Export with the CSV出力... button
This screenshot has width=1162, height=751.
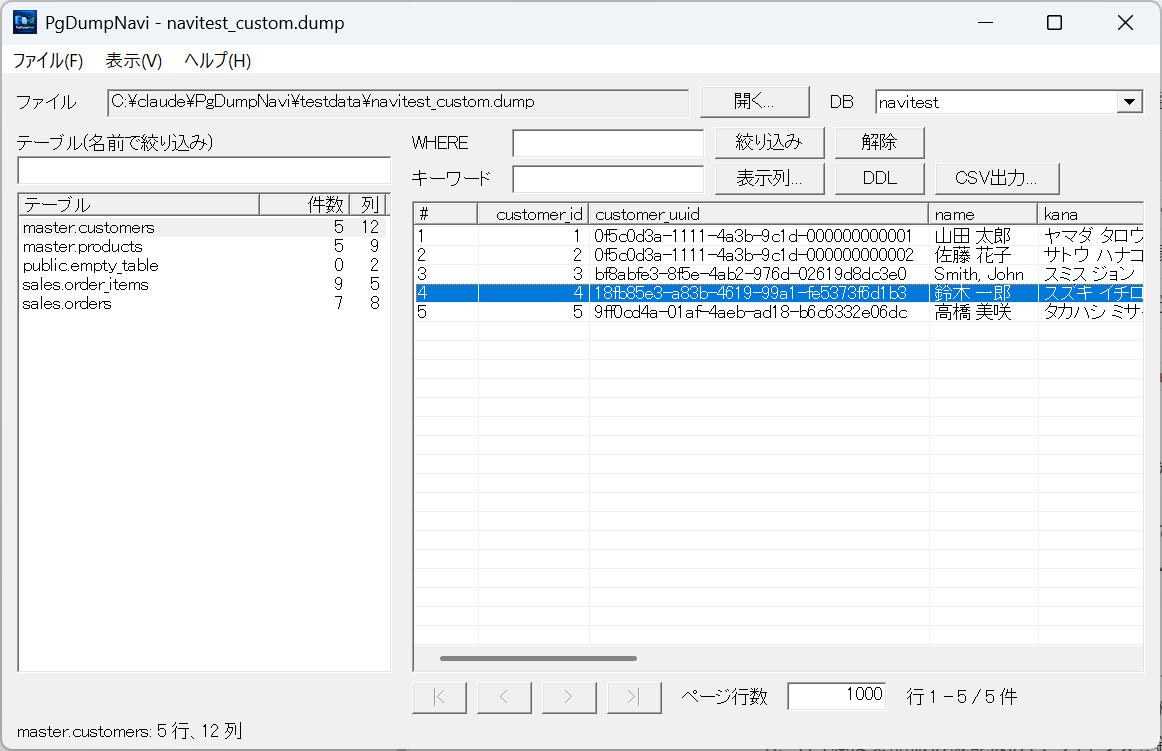[x=997, y=179]
